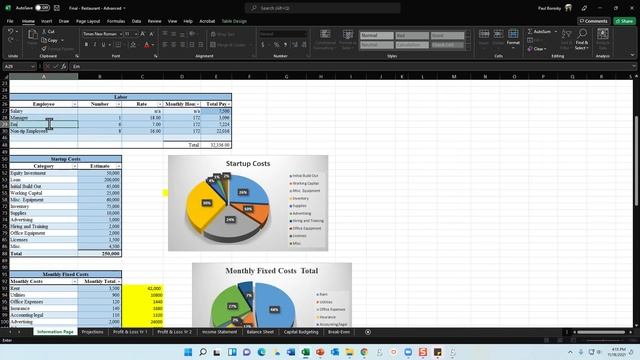Click the Fill Color paint bucket
This screenshot has height=360, width=640.
(x=133, y=44)
